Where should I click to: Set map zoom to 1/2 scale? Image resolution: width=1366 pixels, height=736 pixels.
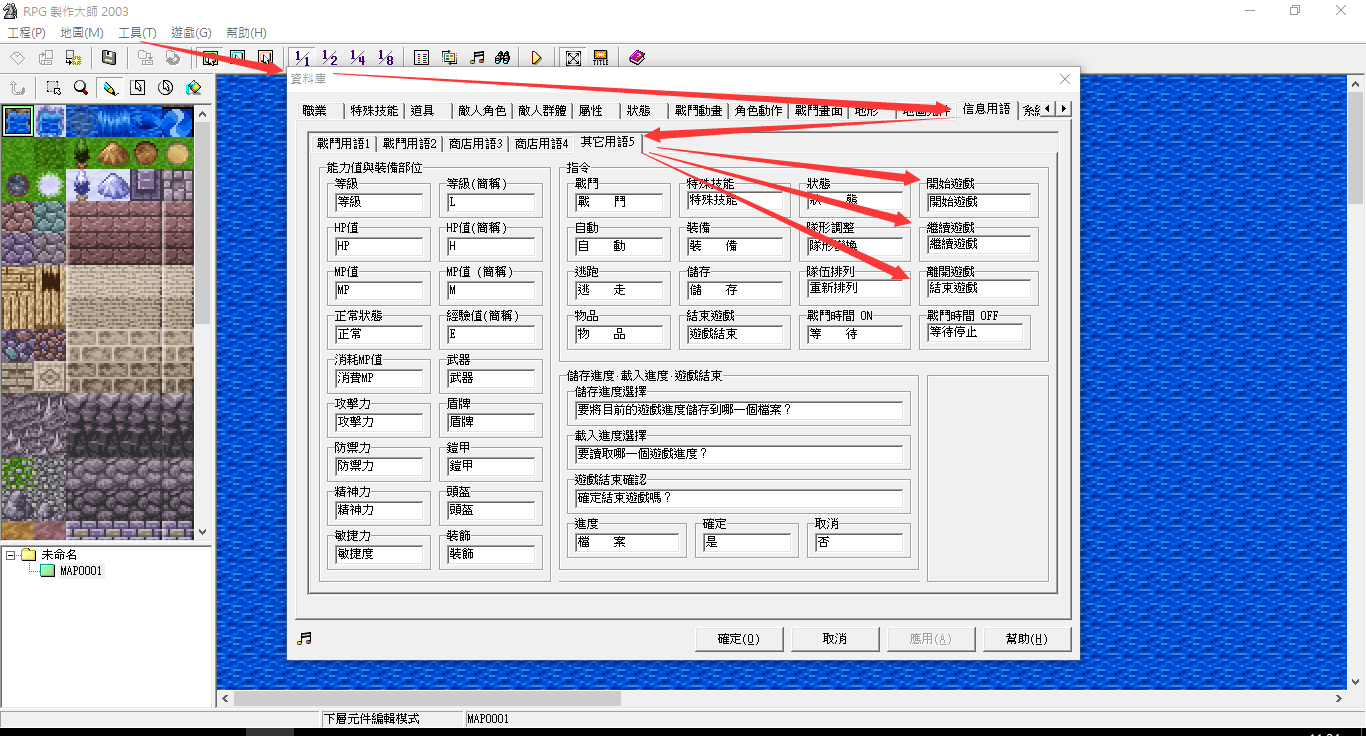coord(330,58)
